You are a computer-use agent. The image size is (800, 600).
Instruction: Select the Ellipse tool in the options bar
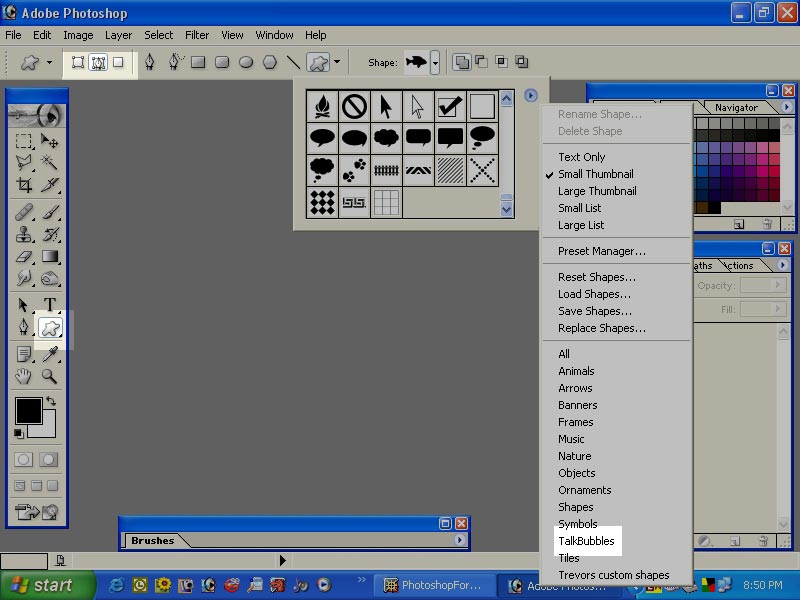pos(246,61)
